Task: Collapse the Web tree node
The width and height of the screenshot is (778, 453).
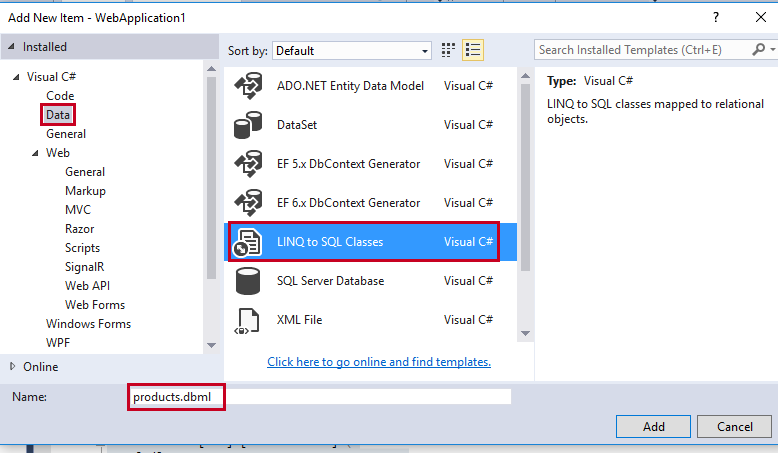Action: (35, 153)
